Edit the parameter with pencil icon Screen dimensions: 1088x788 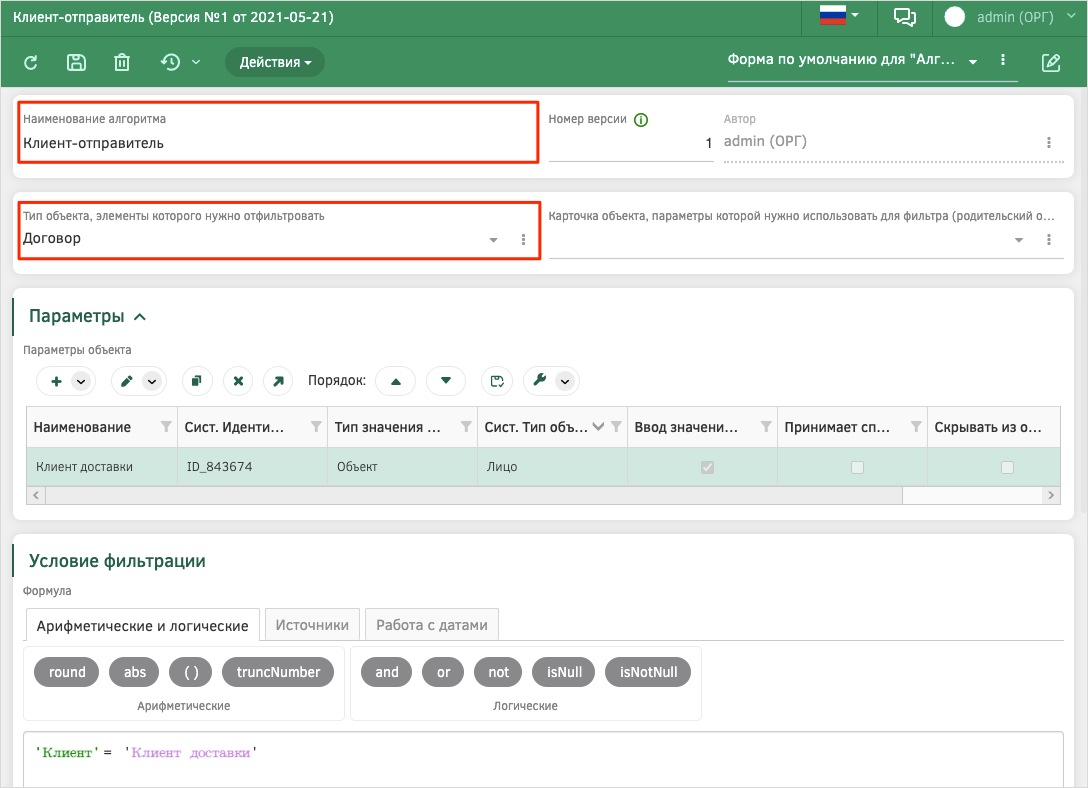coord(126,381)
